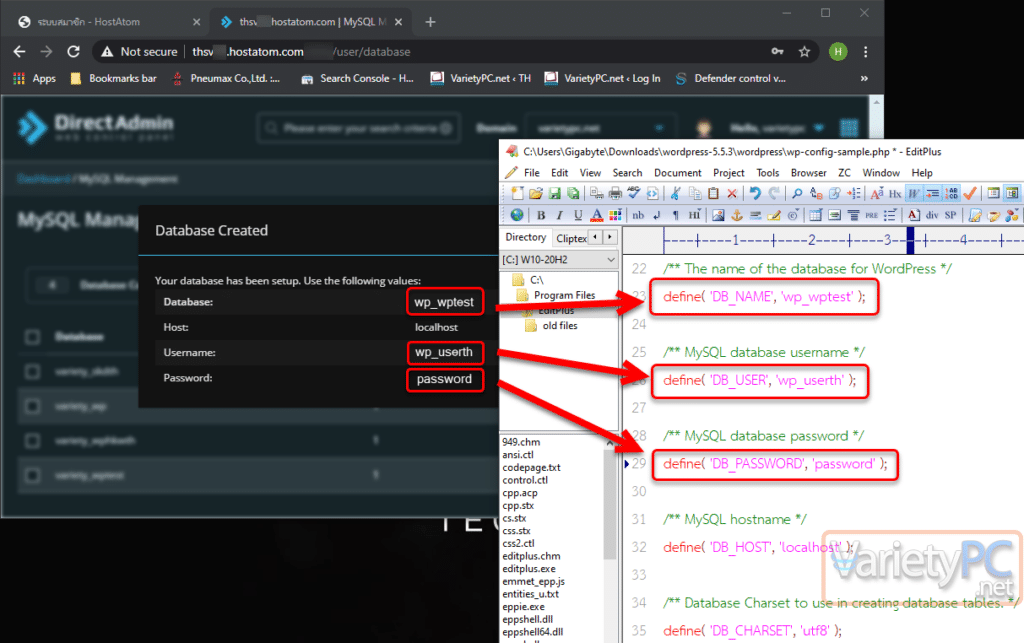Toggle line numbers display
This screenshot has height=643, width=1024.
[x=952, y=193]
